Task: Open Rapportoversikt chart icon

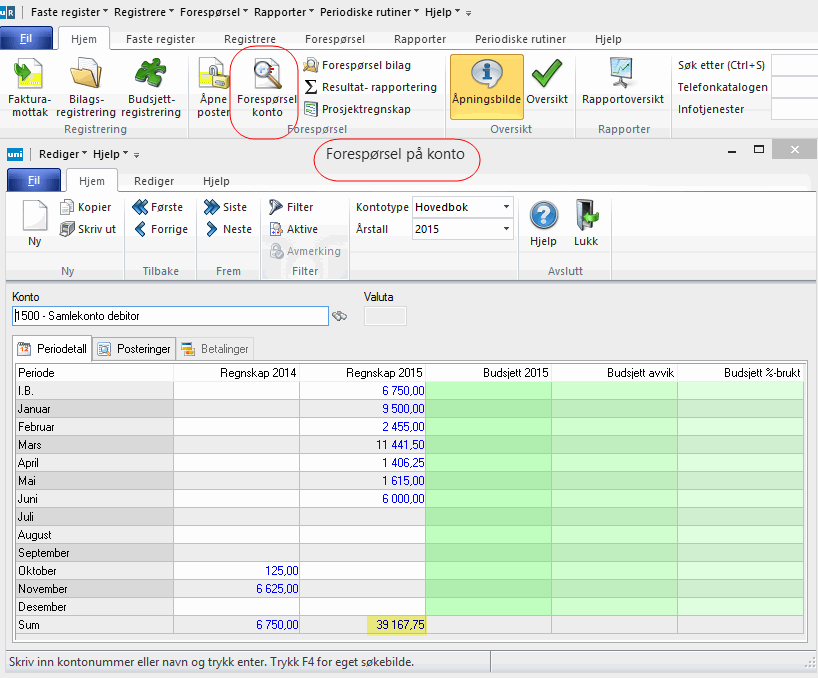Action: tap(623, 76)
